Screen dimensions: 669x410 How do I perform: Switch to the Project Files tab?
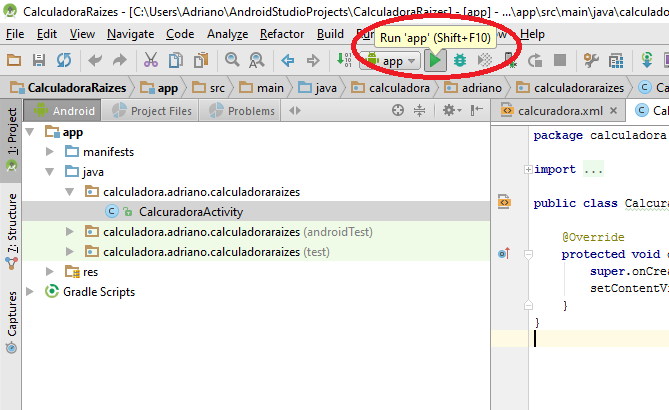[150, 110]
